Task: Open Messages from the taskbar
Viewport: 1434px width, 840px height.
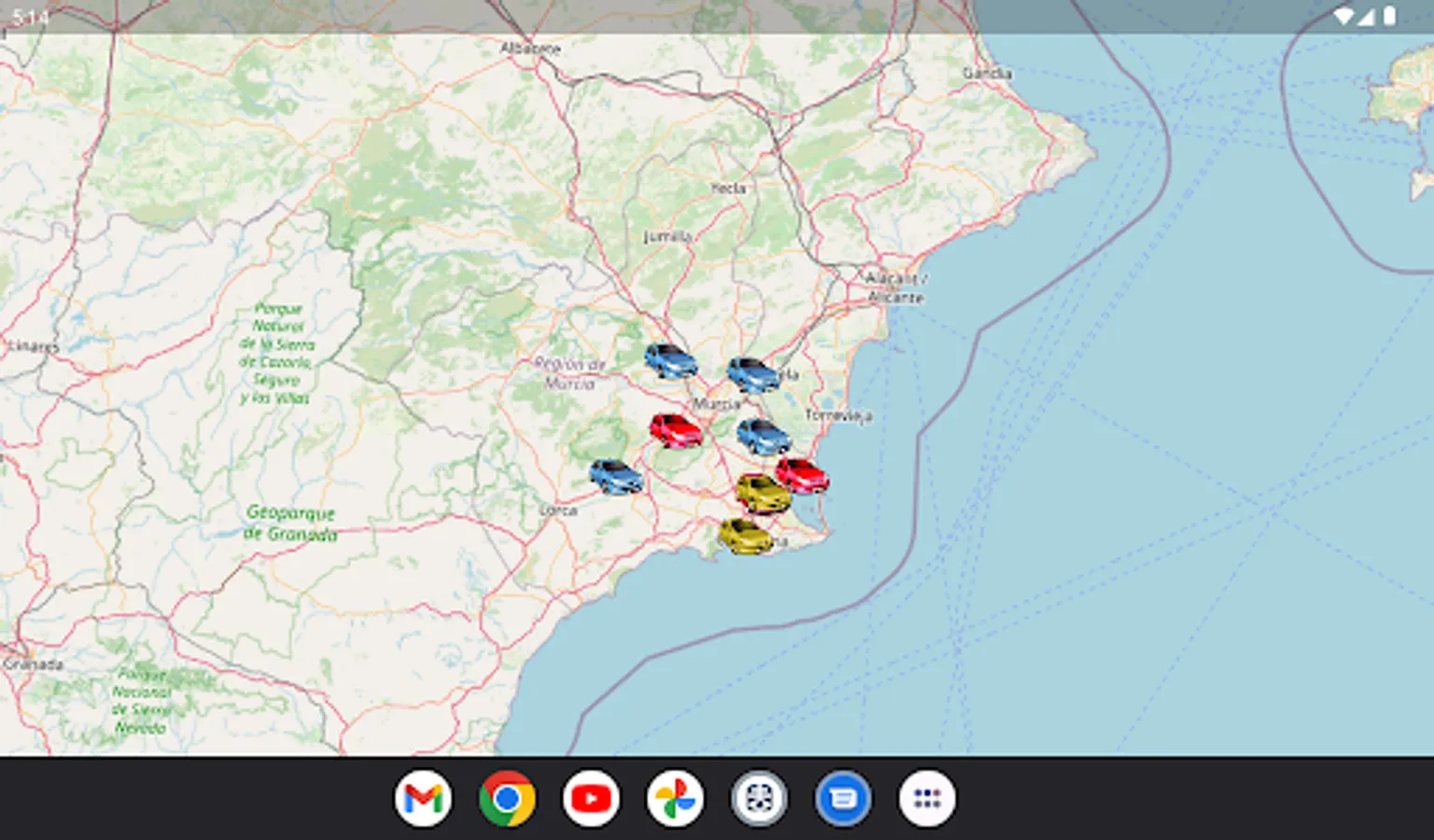Action: pos(843,799)
